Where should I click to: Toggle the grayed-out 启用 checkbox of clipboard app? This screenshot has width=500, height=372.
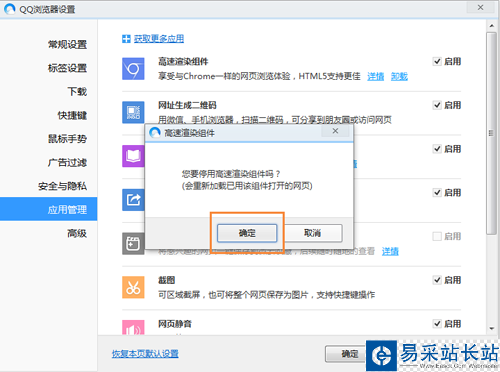(437, 236)
